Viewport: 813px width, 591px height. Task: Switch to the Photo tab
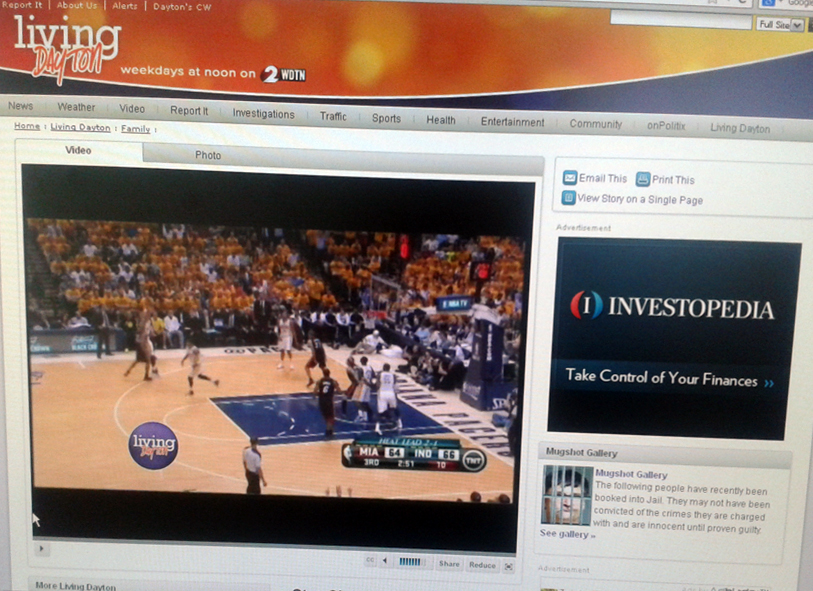209,155
